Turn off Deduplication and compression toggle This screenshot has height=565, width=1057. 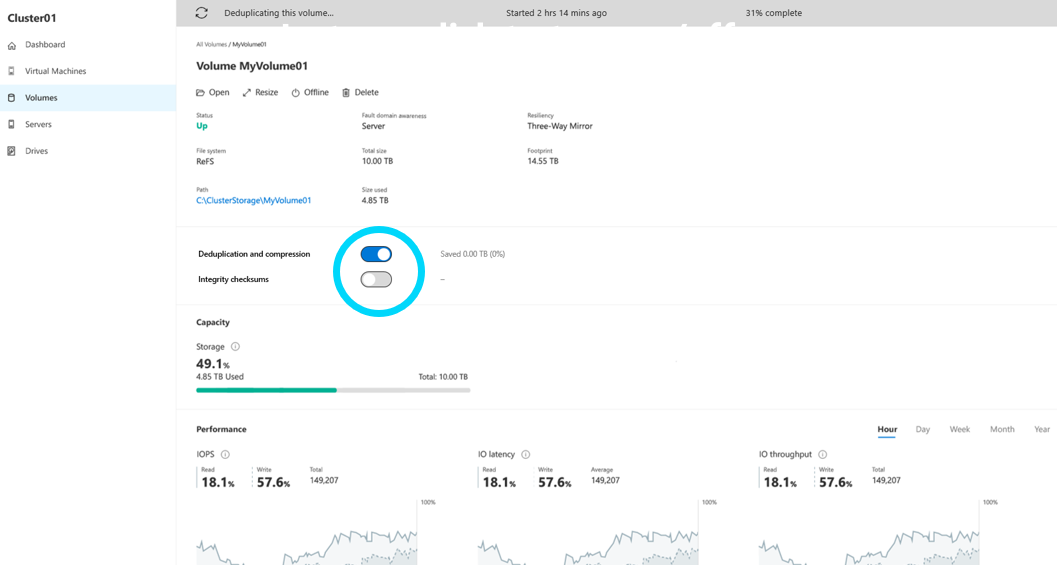pos(376,254)
